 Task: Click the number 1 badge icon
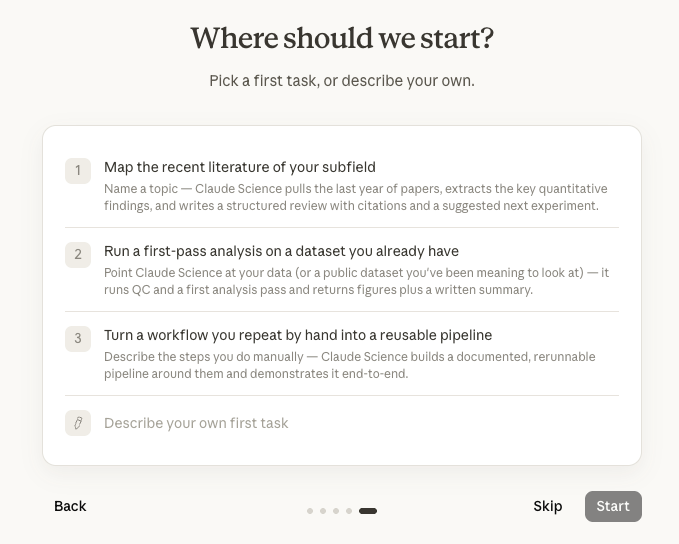[x=78, y=171]
